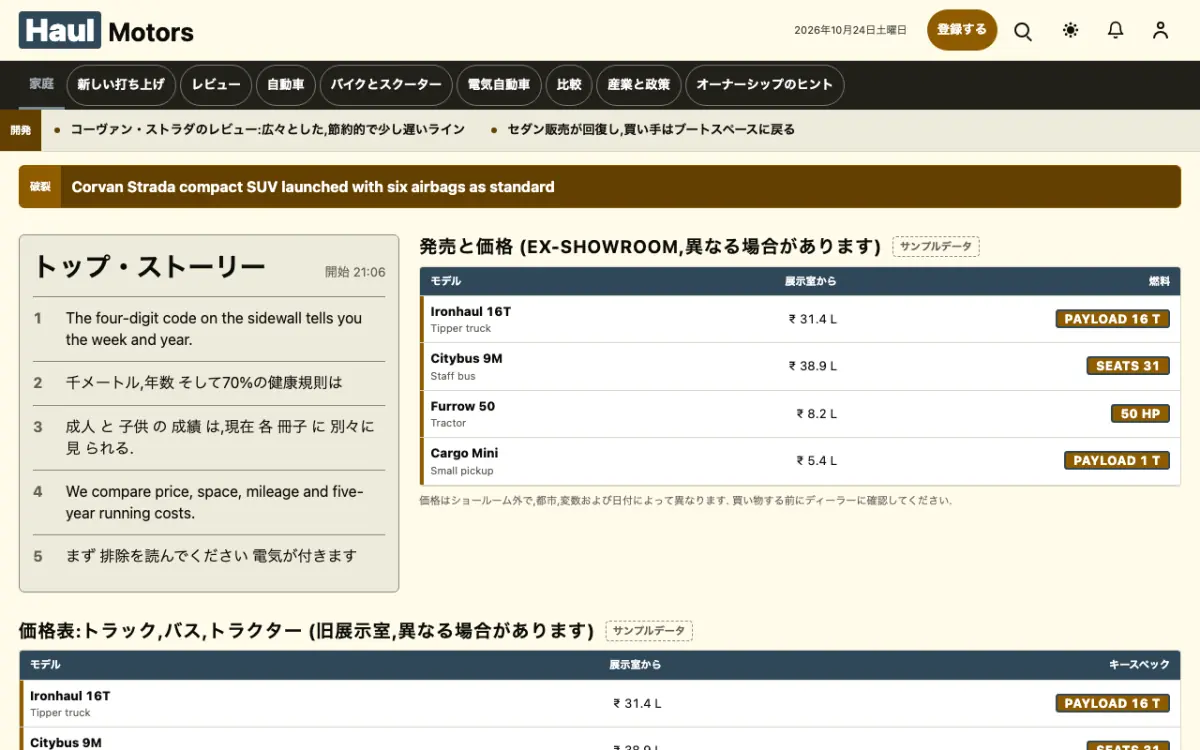Click the 登録する button

pyautogui.click(x=962, y=30)
